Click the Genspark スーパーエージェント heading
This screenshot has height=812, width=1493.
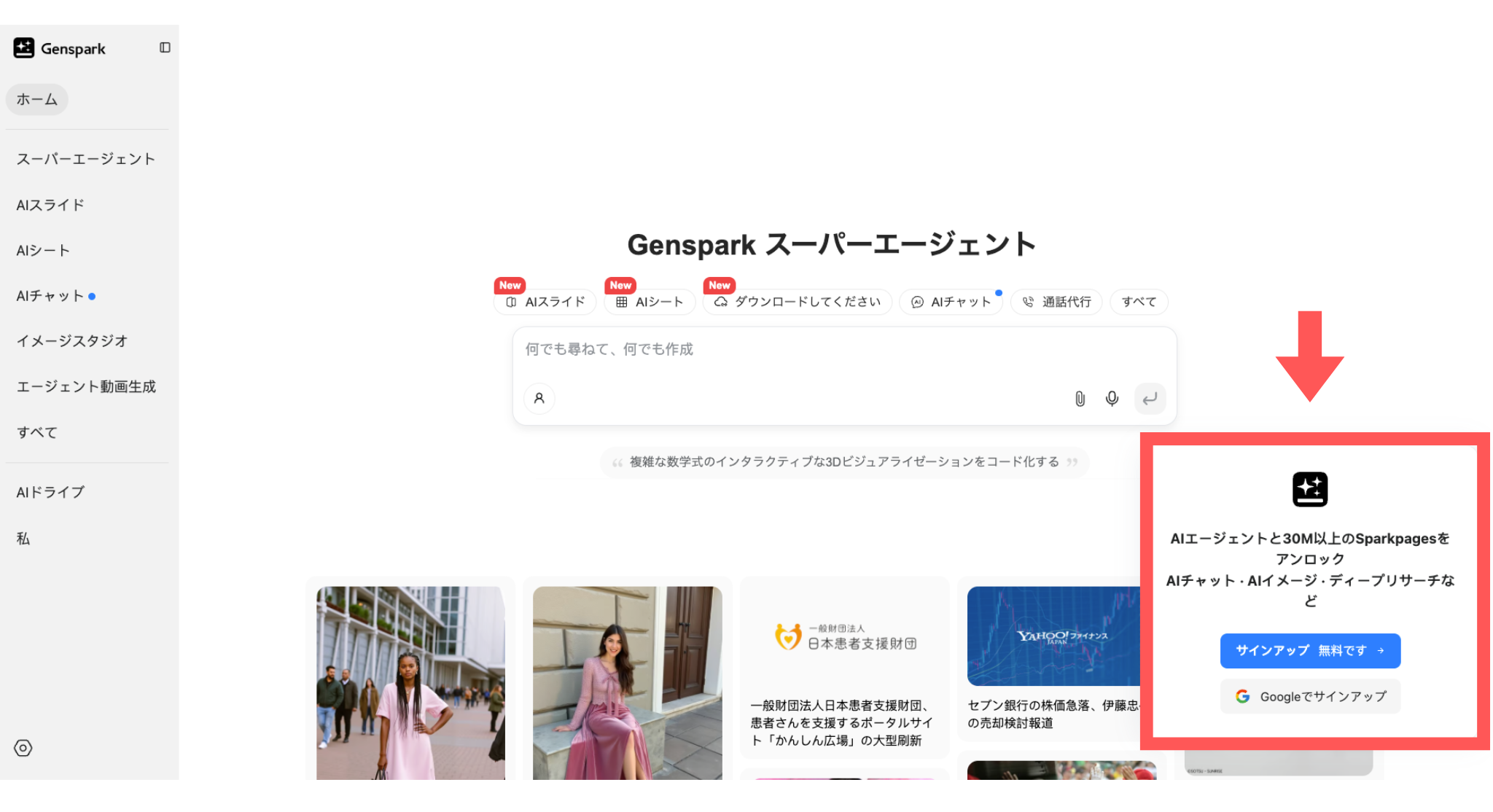(x=832, y=245)
